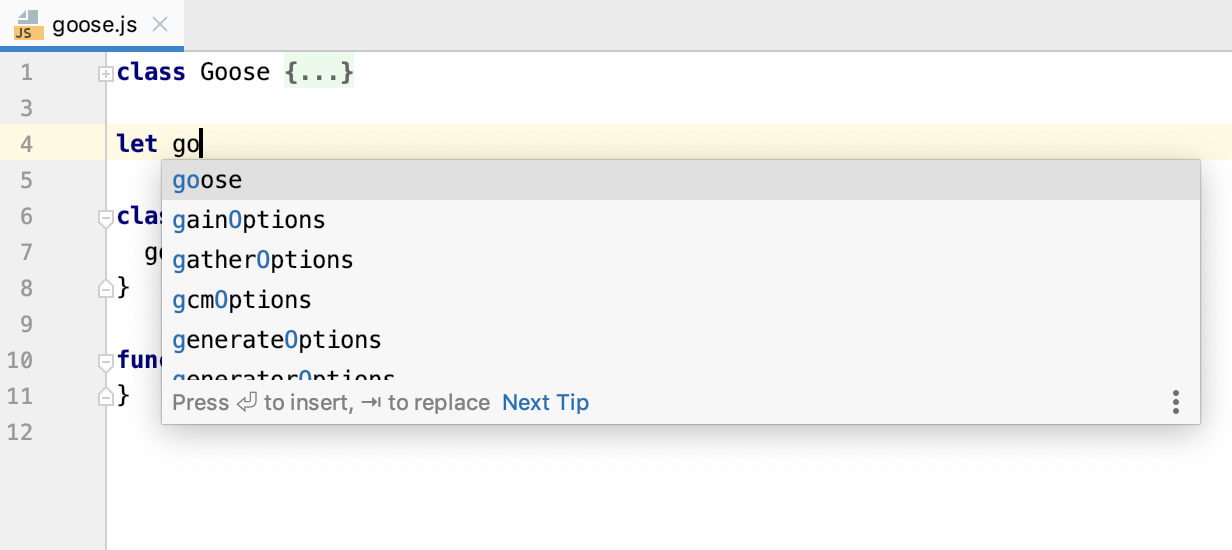Click the fold end marker on line 11
The height and width of the screenshot is (550, 1232).
tap(105, 397)
